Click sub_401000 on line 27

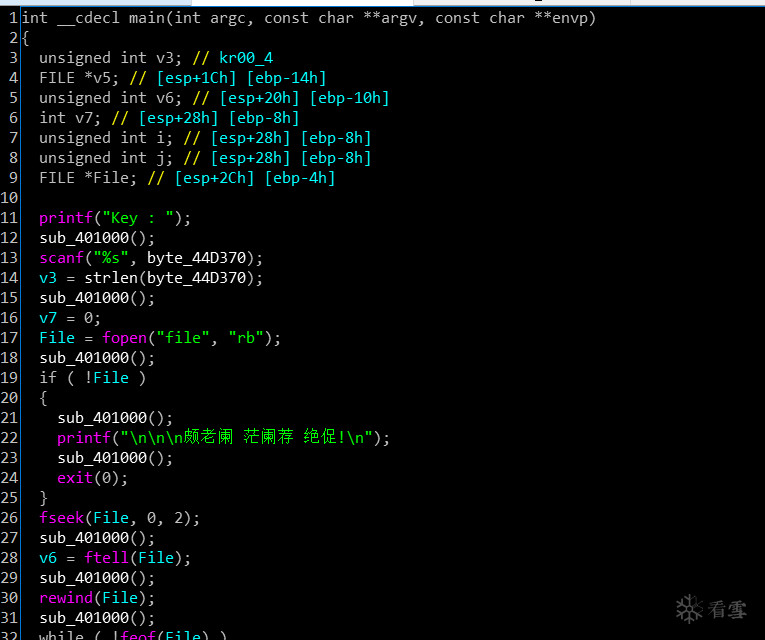click(84, 538)
